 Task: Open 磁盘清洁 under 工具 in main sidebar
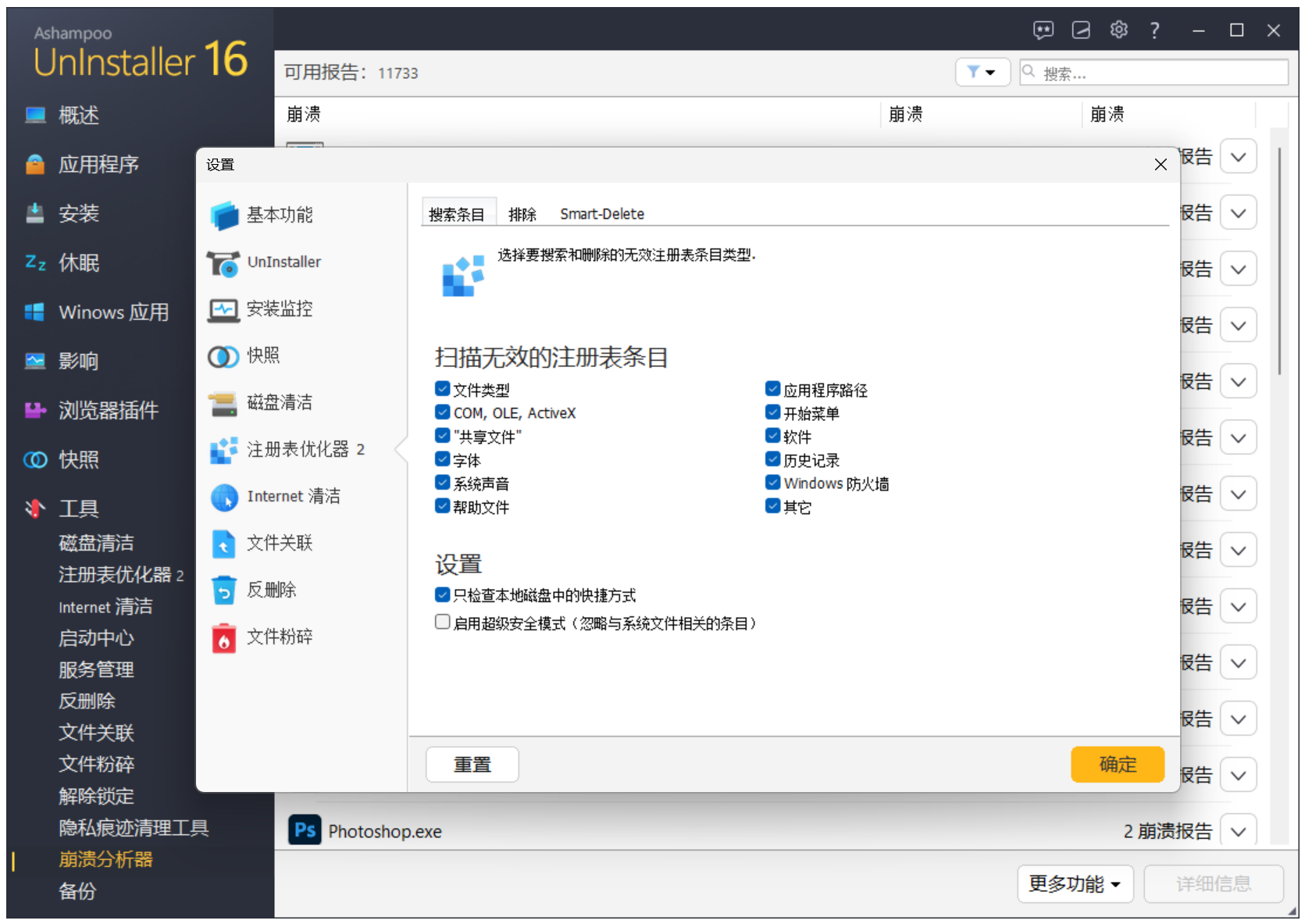click(x=97, y=544)
